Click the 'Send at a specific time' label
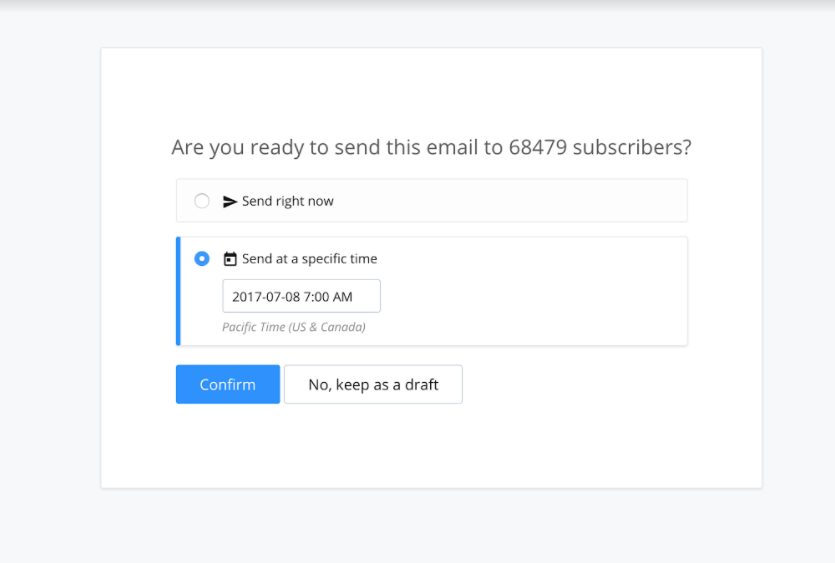This screenshot has width=835, height=563. [309, 258]
